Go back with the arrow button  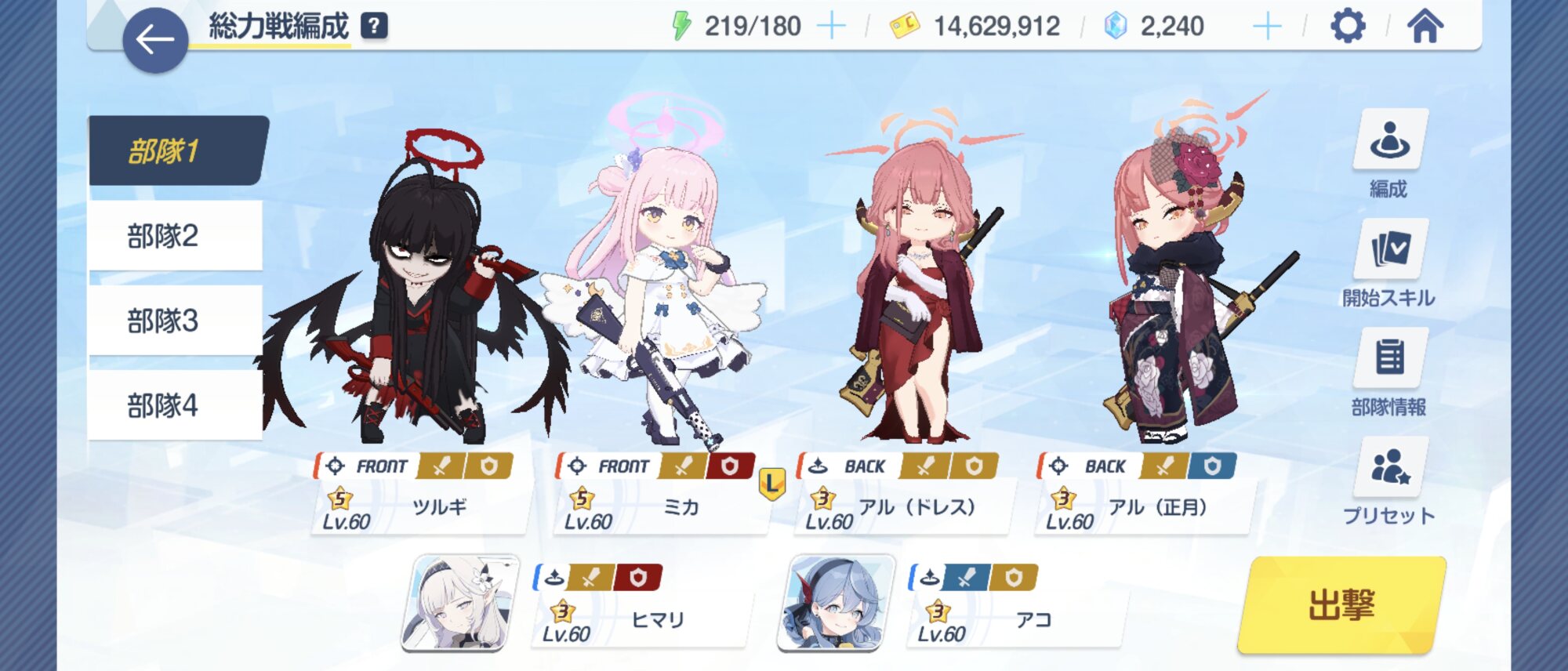tap(155, 41)
